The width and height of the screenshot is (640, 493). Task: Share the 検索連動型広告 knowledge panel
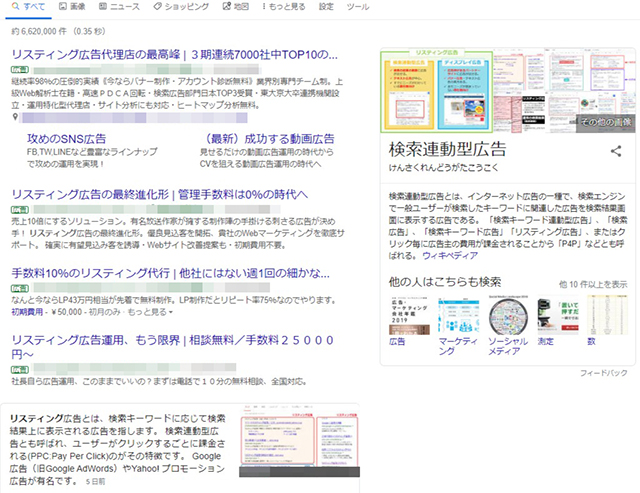pos(616,151)
